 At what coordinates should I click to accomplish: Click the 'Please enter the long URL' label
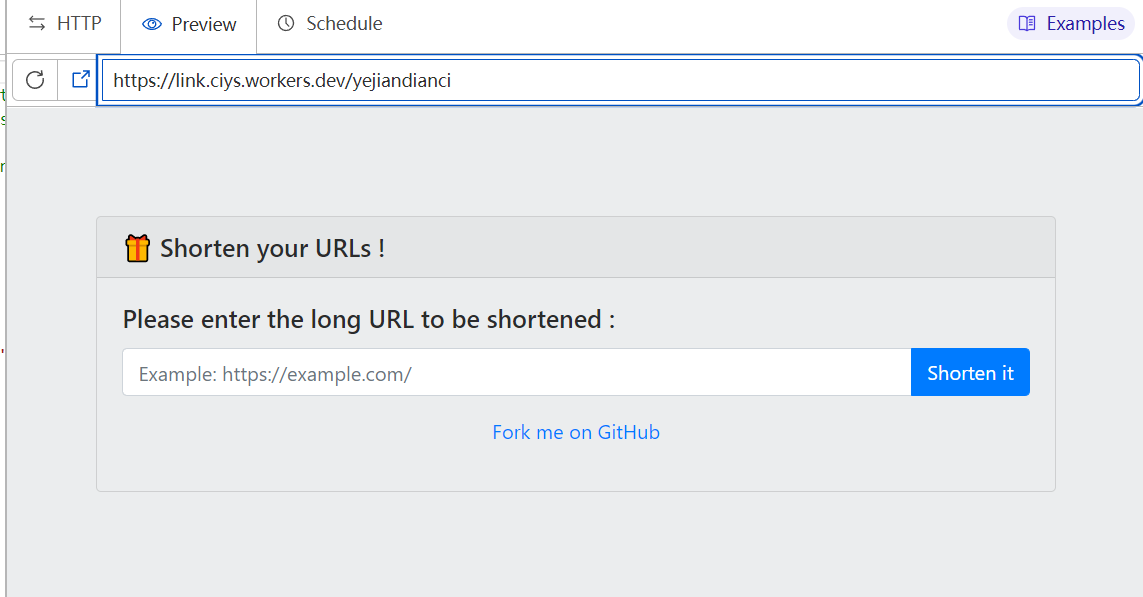point(368,320)
